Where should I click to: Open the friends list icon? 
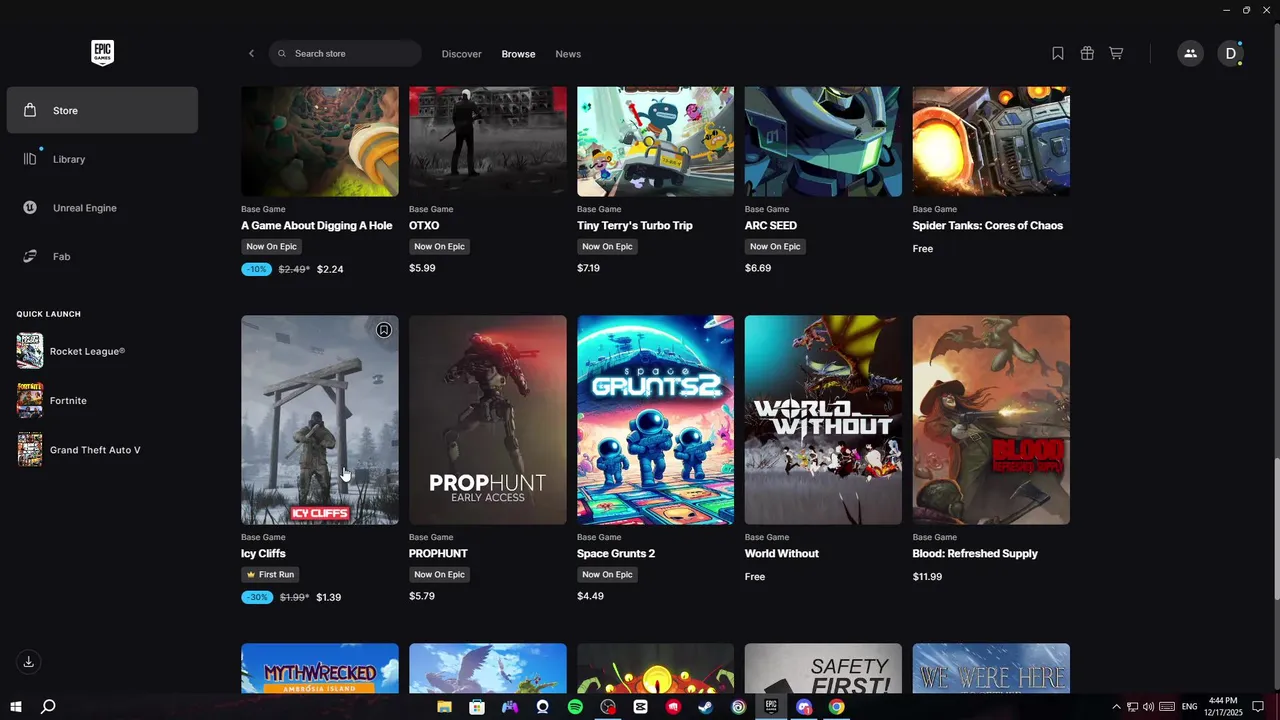(1190, 54)
